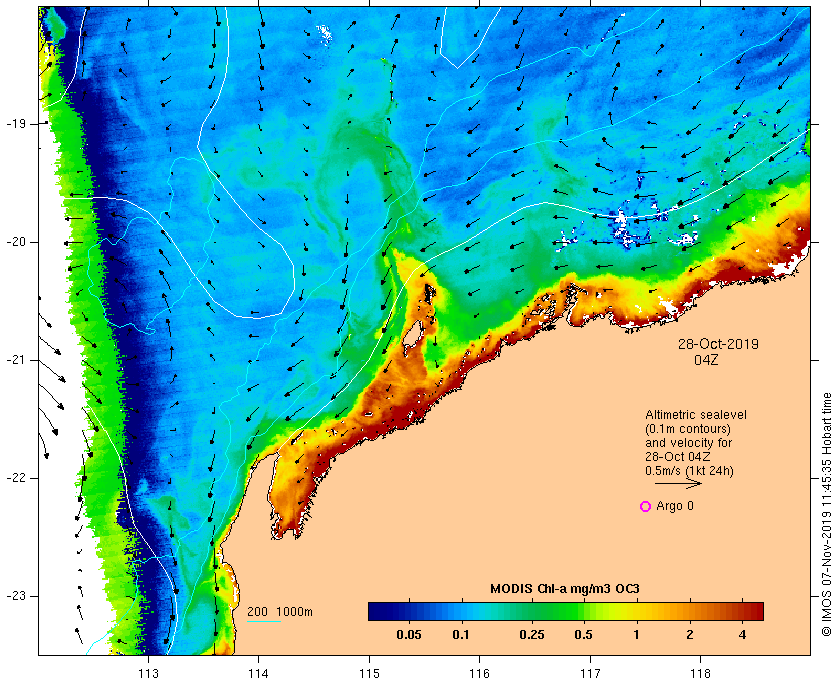The height and width of the screenshot is (680, 840).
Task: Click the green middle of the colorbar
Action: [566, 611]
